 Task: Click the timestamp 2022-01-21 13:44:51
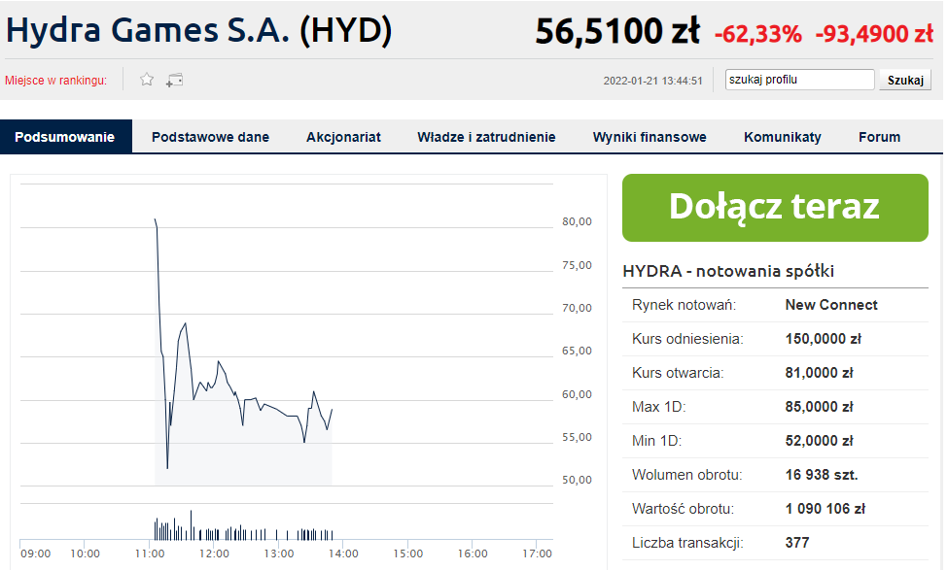[653, 80]
